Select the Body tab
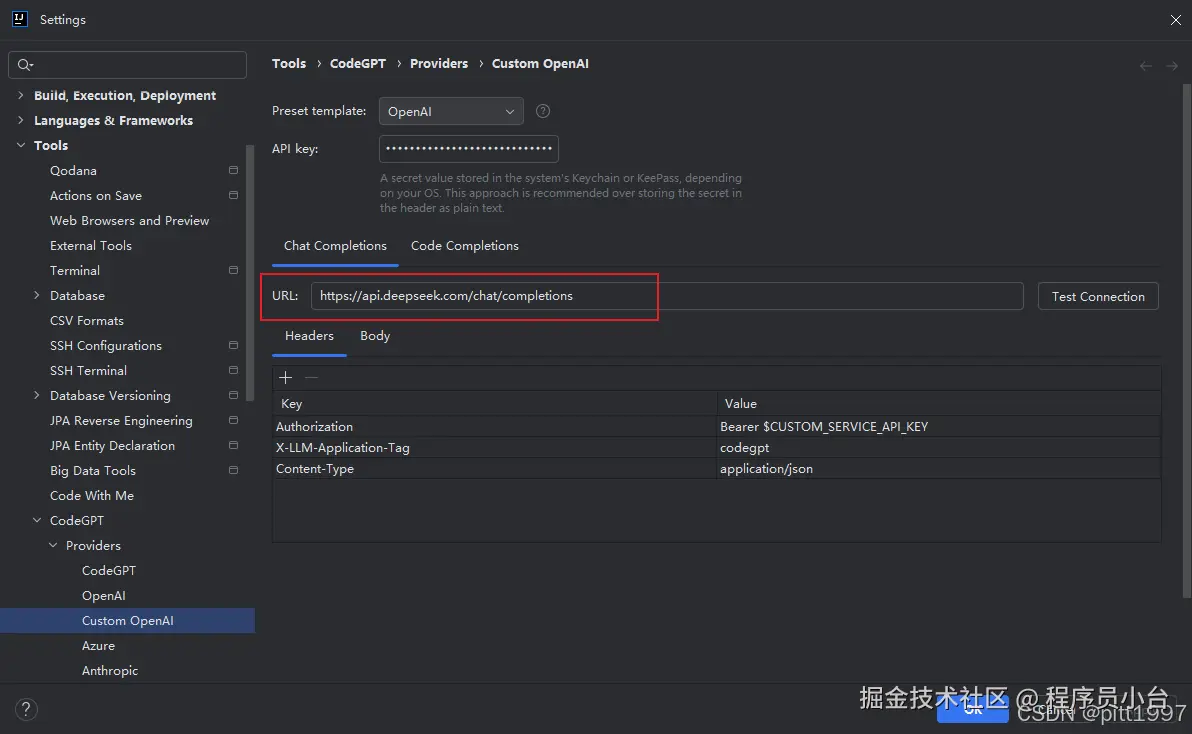Viewport: 1192px width, 734px height. (375, 336)
